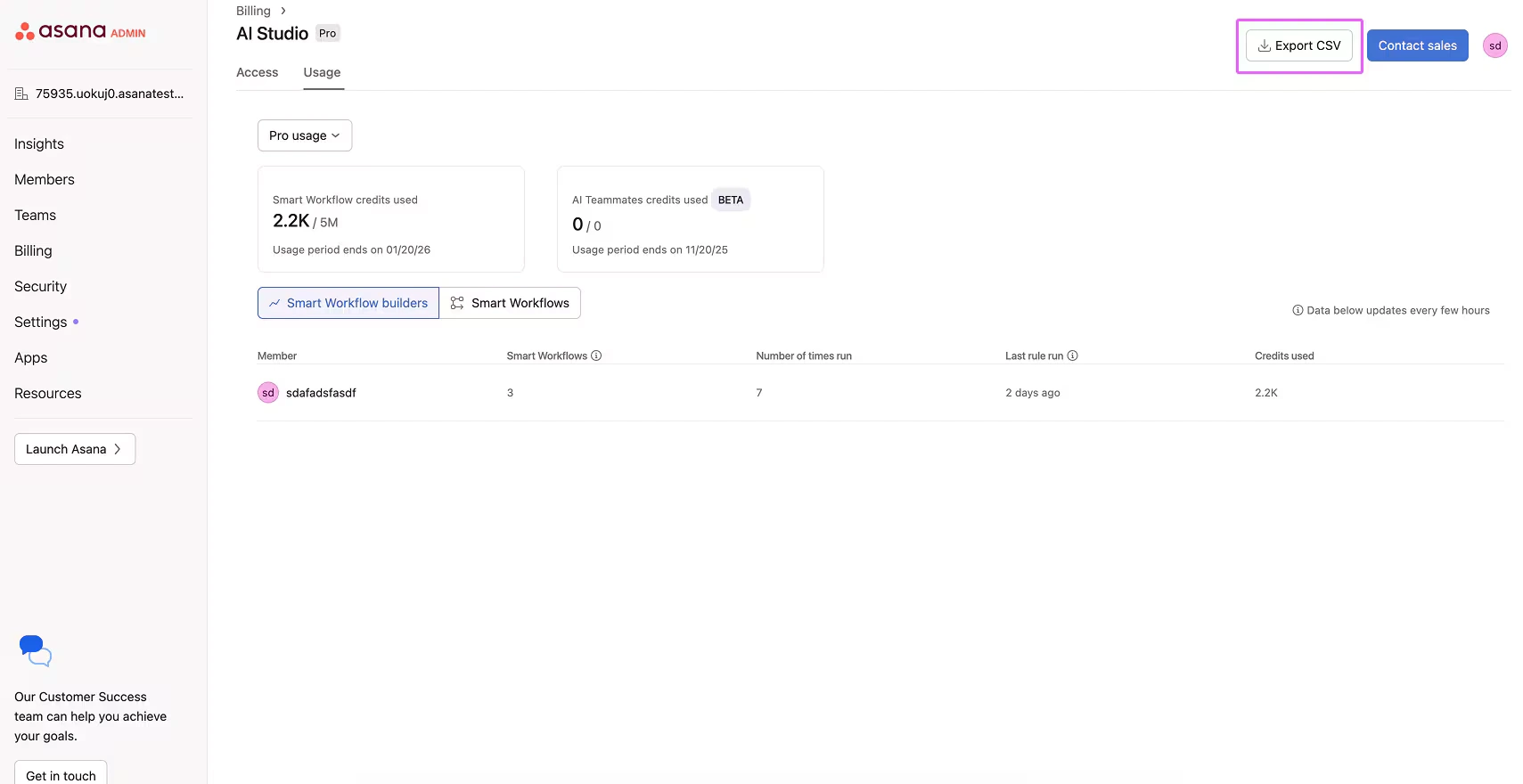Click the download icon on Export CSV
Image resolution: width=1523 pixels, height=784 pixels.
coord(1264,45)
